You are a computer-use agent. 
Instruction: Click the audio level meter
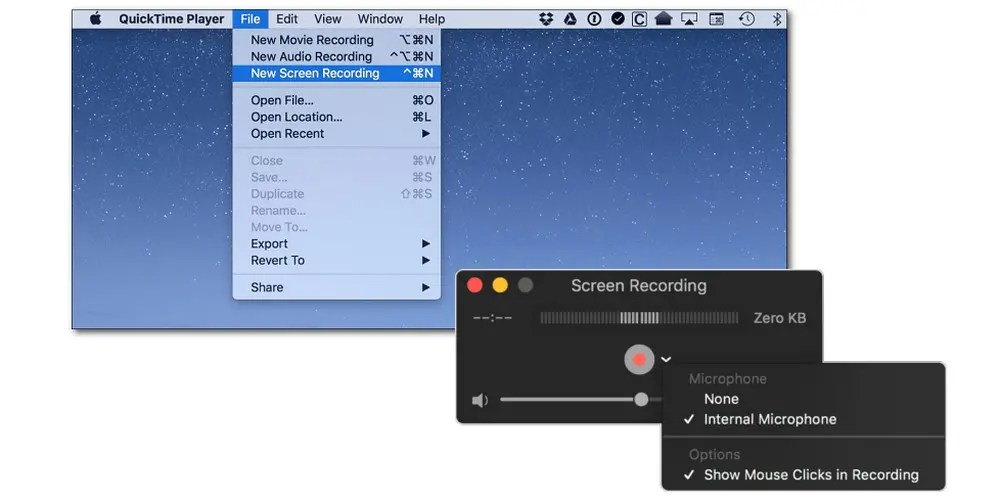click(639, 318)
